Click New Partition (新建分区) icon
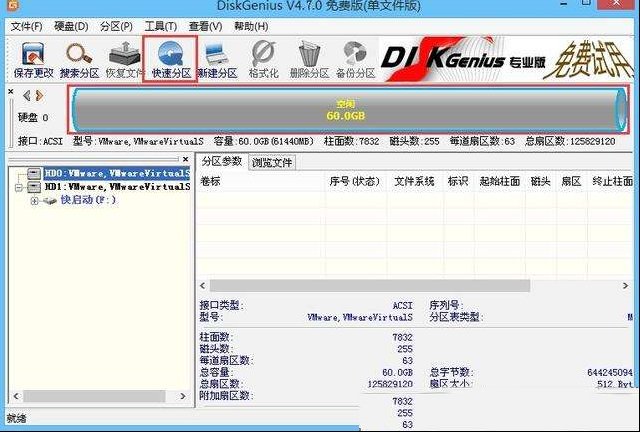 point(218,60)
